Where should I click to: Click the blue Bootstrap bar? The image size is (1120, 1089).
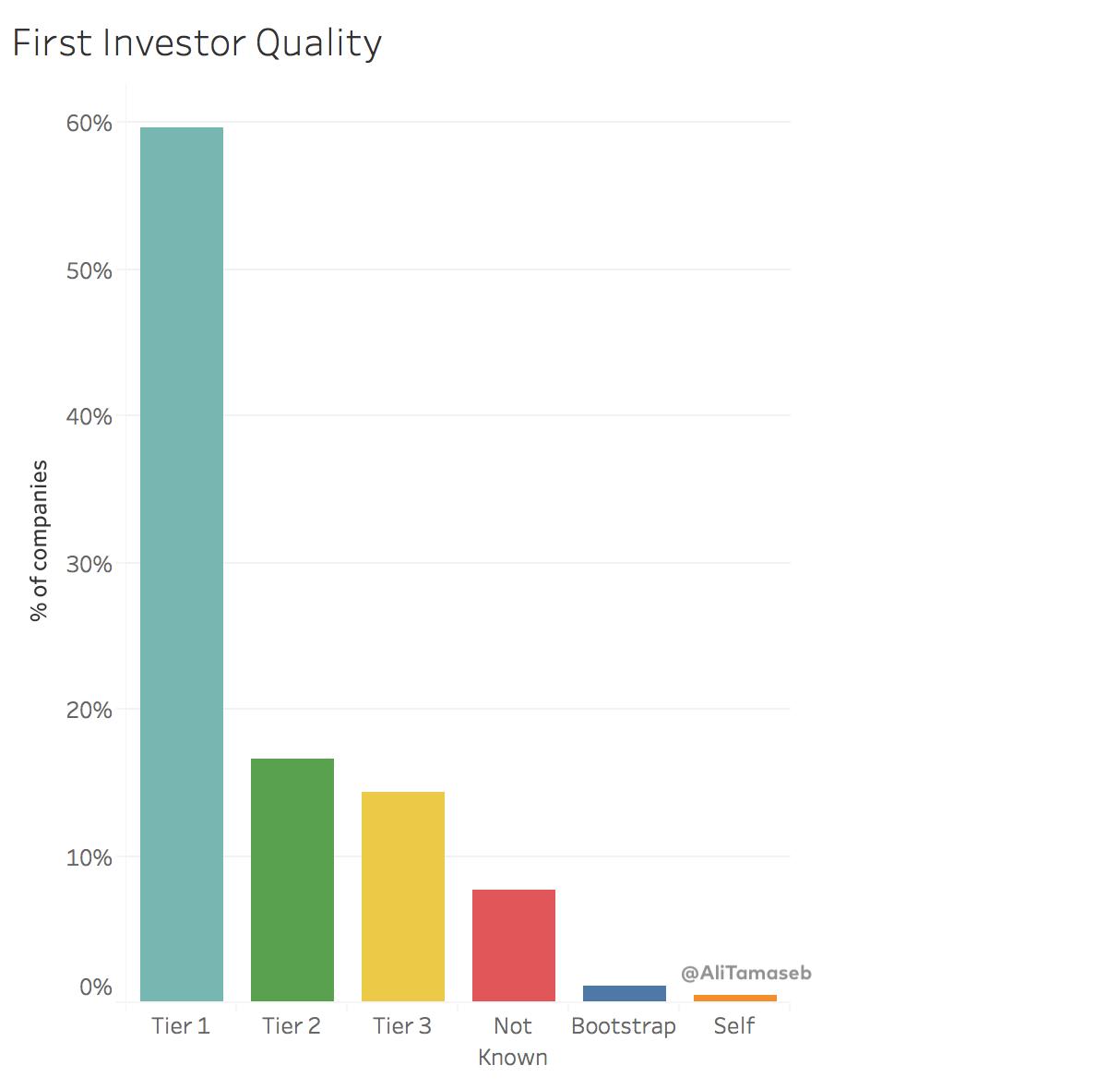point(625,993)
